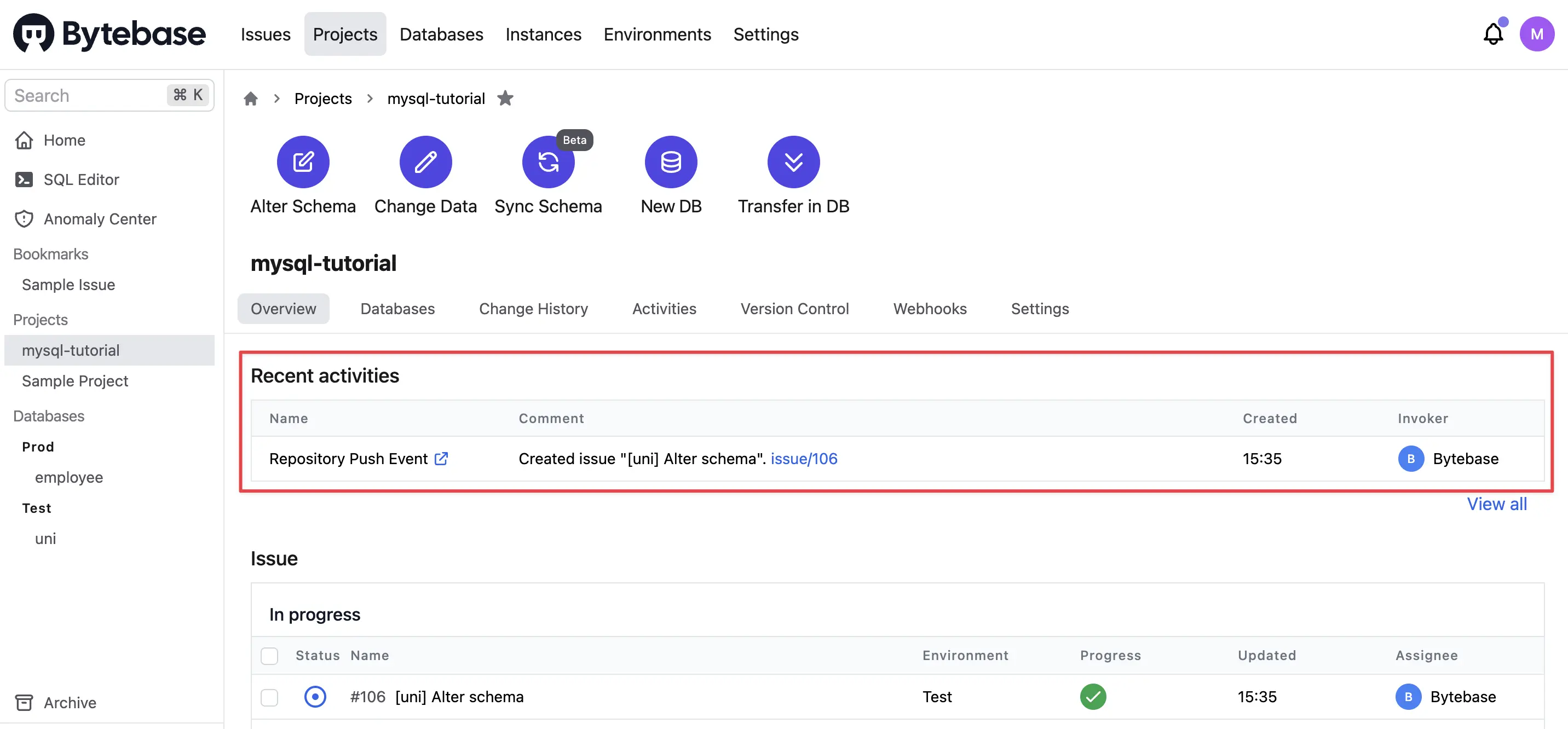Open issue "[uni] Alter schema" row

click(897, 696)
